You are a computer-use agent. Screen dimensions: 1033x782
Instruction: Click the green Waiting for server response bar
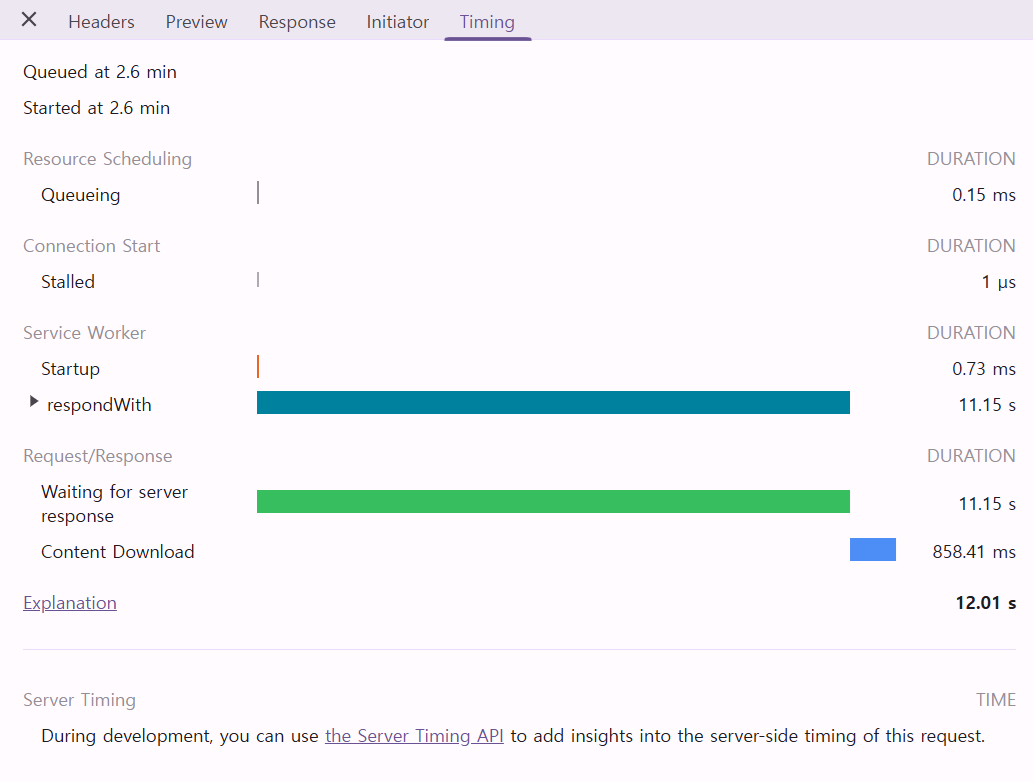[553, 502]
